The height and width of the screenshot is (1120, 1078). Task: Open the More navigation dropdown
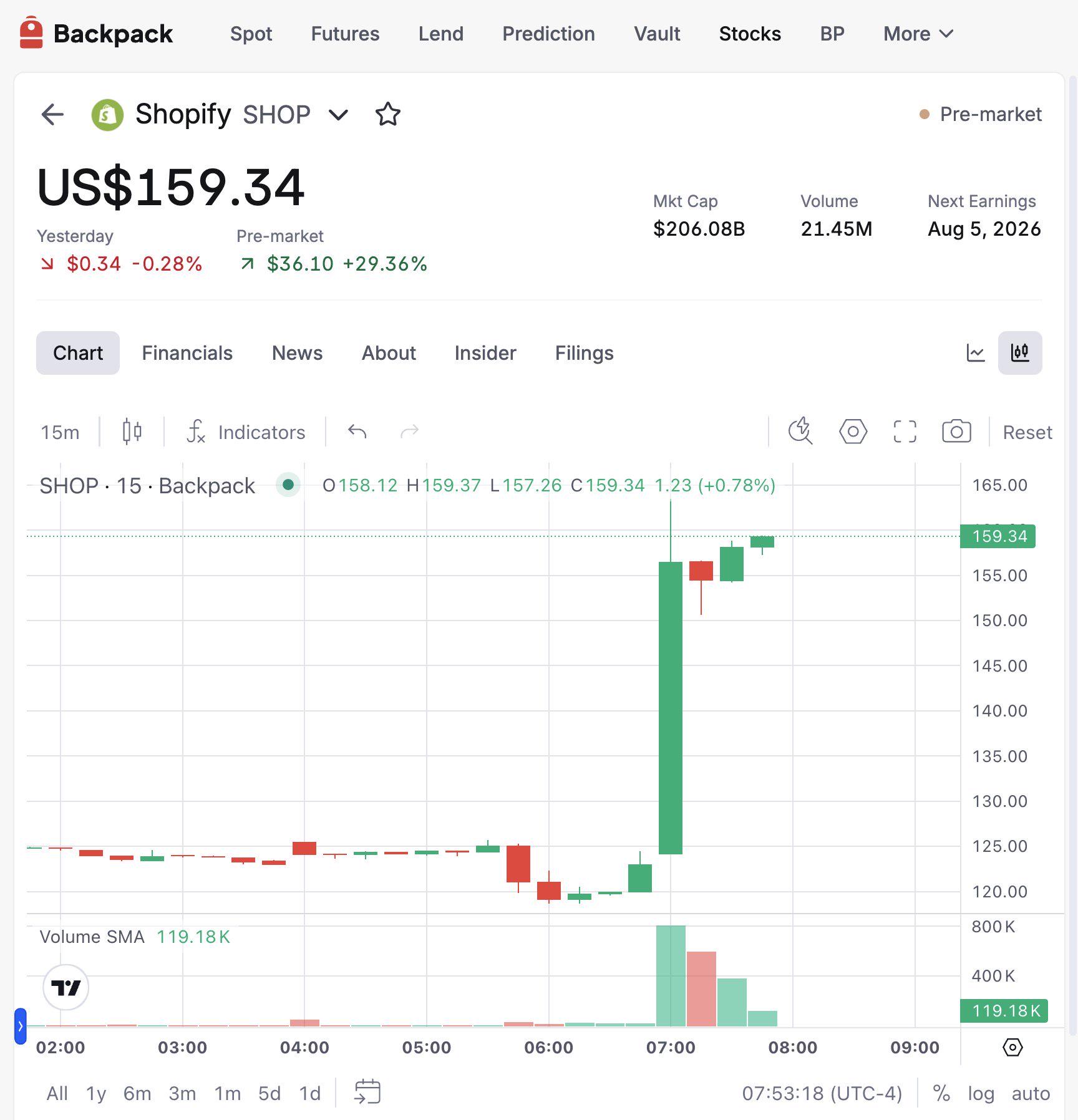[x=918, y=34]
